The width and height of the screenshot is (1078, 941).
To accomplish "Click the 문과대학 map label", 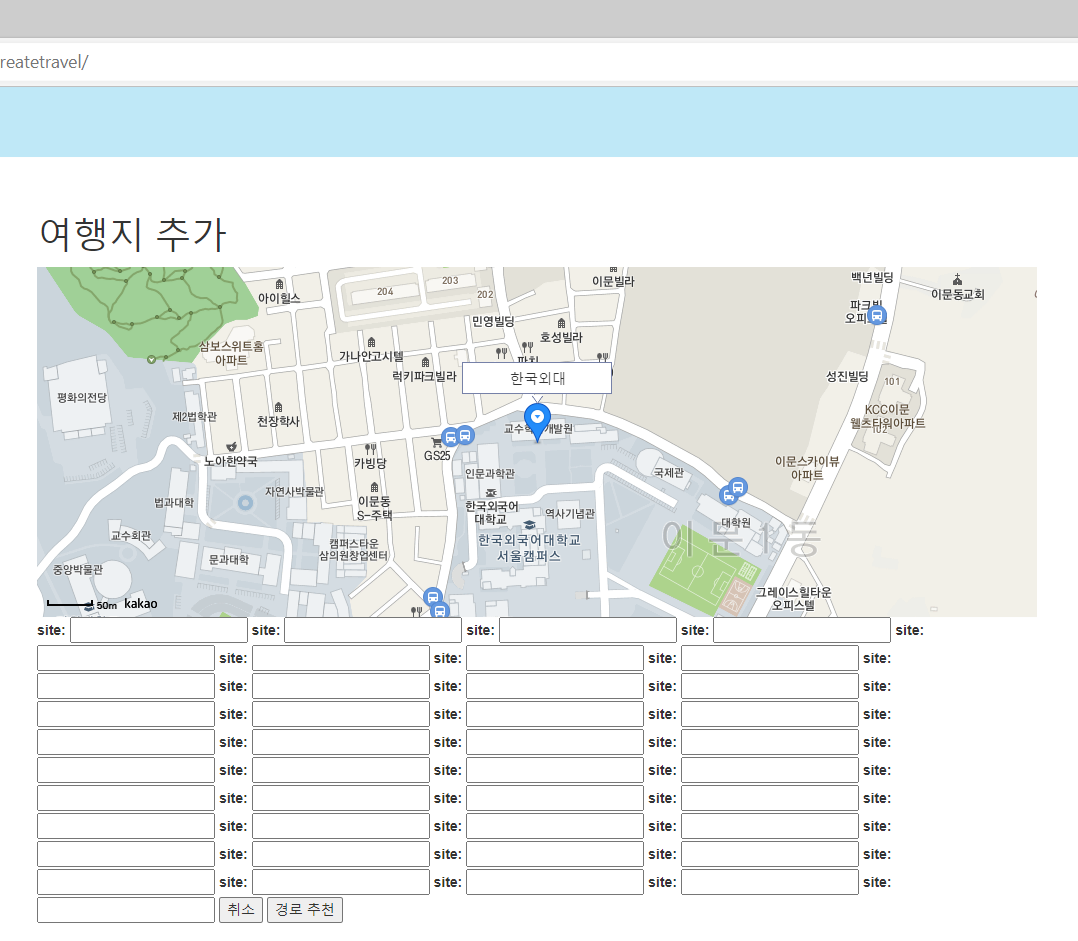I will coord(229,560).
